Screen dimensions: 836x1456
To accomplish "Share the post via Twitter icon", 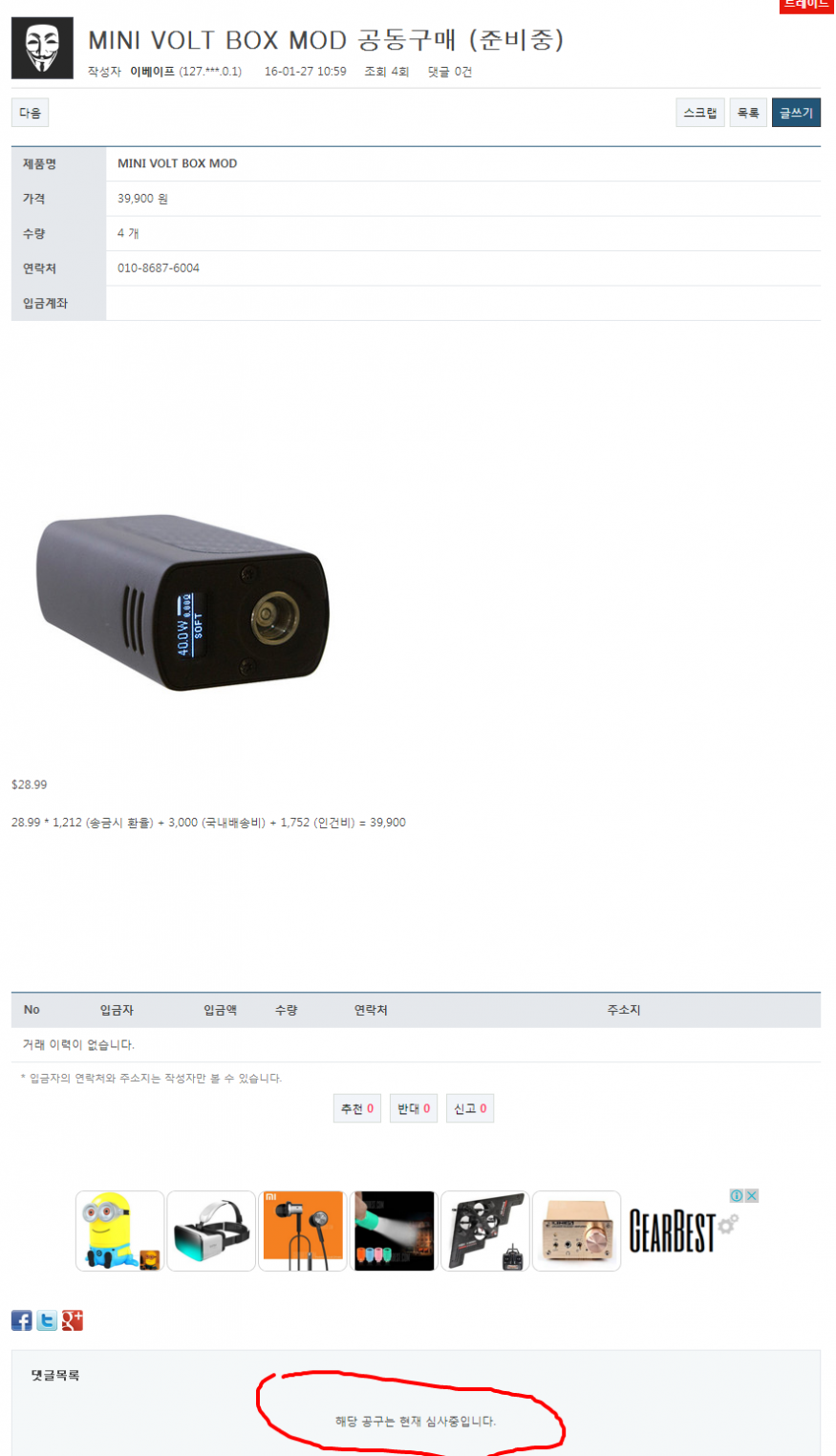I will click(x=47, y=1320).
